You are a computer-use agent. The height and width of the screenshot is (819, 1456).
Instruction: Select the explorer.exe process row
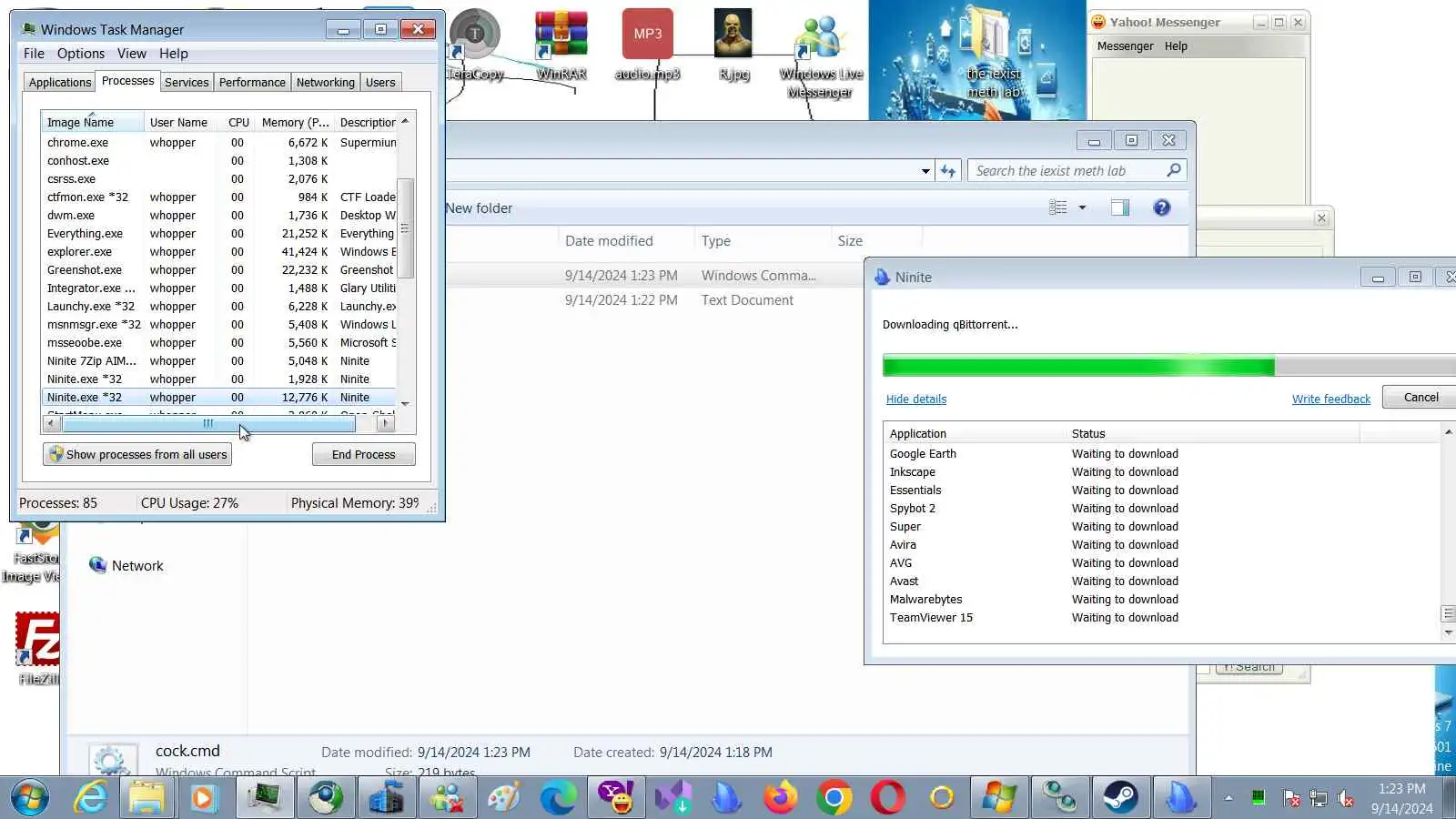(219, 252)
